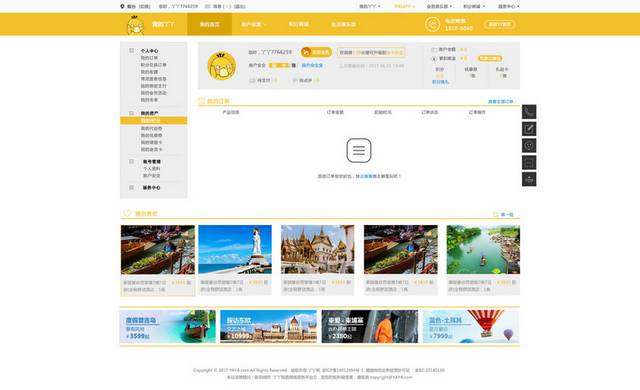Click the account security level progress bar

pos(282,65)
